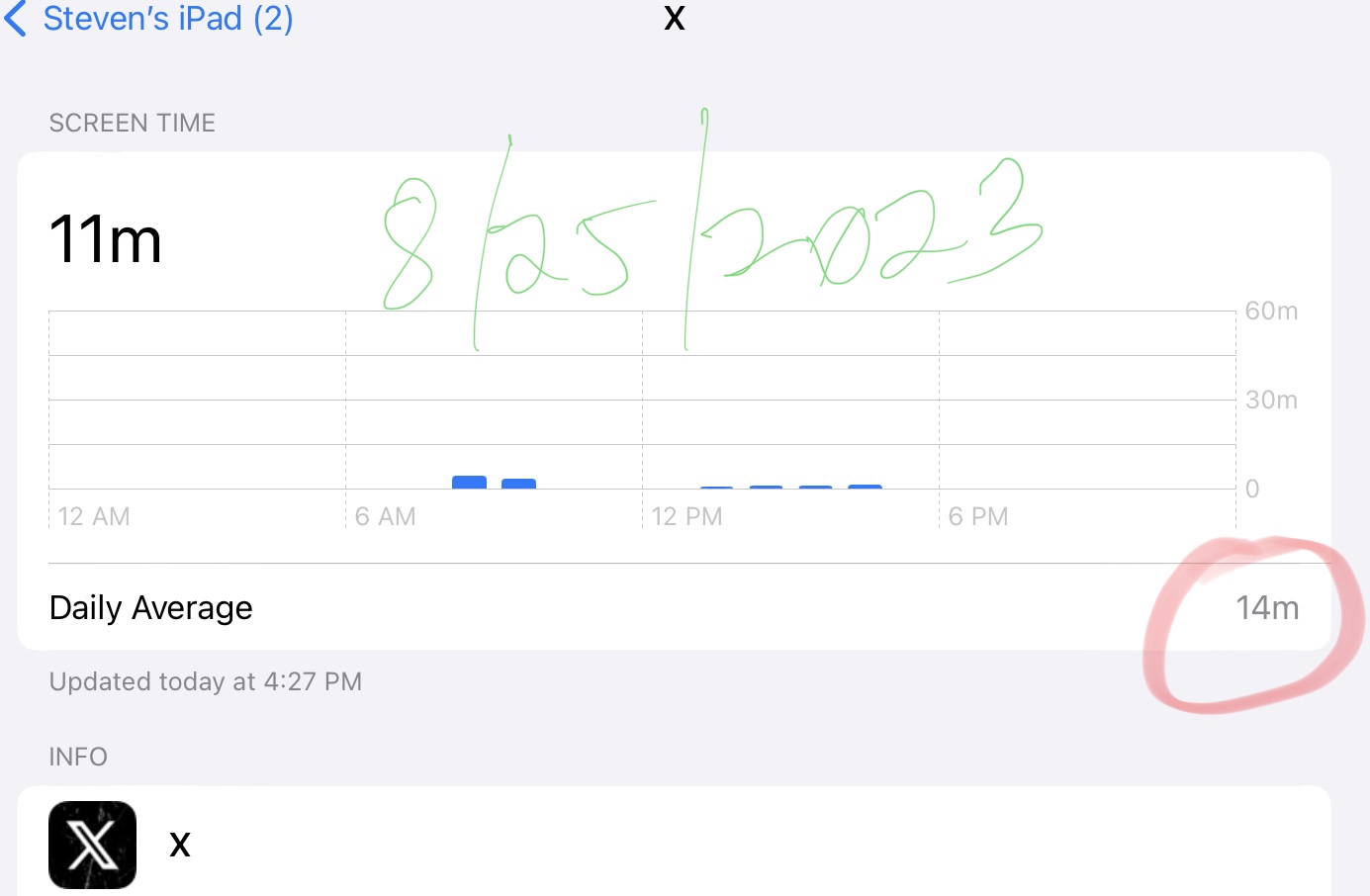Select the first thin bar after 12 PM
This screenshot has width=1370, height=896.
tap(716, 487)
